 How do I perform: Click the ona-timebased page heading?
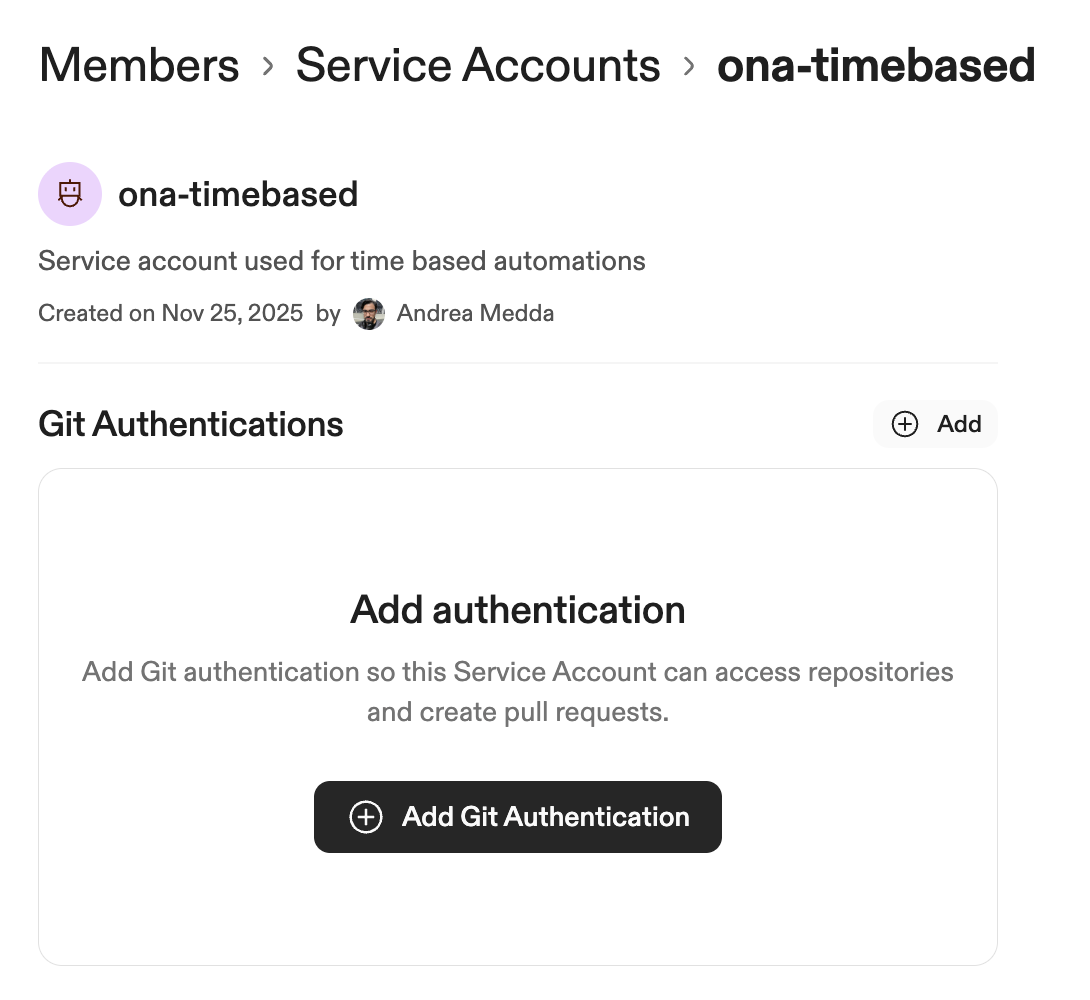click(237, 194)
